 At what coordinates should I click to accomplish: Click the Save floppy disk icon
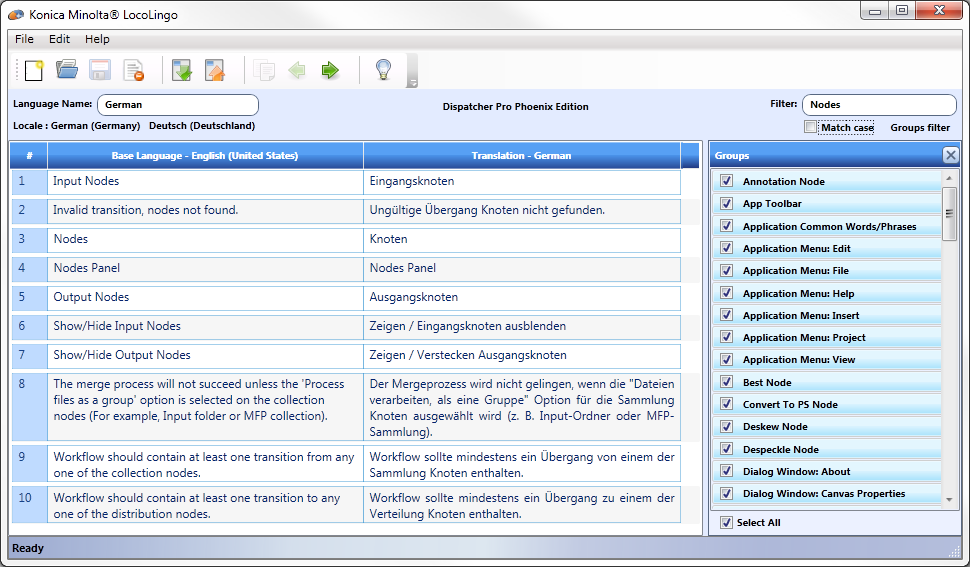point(100,70)
